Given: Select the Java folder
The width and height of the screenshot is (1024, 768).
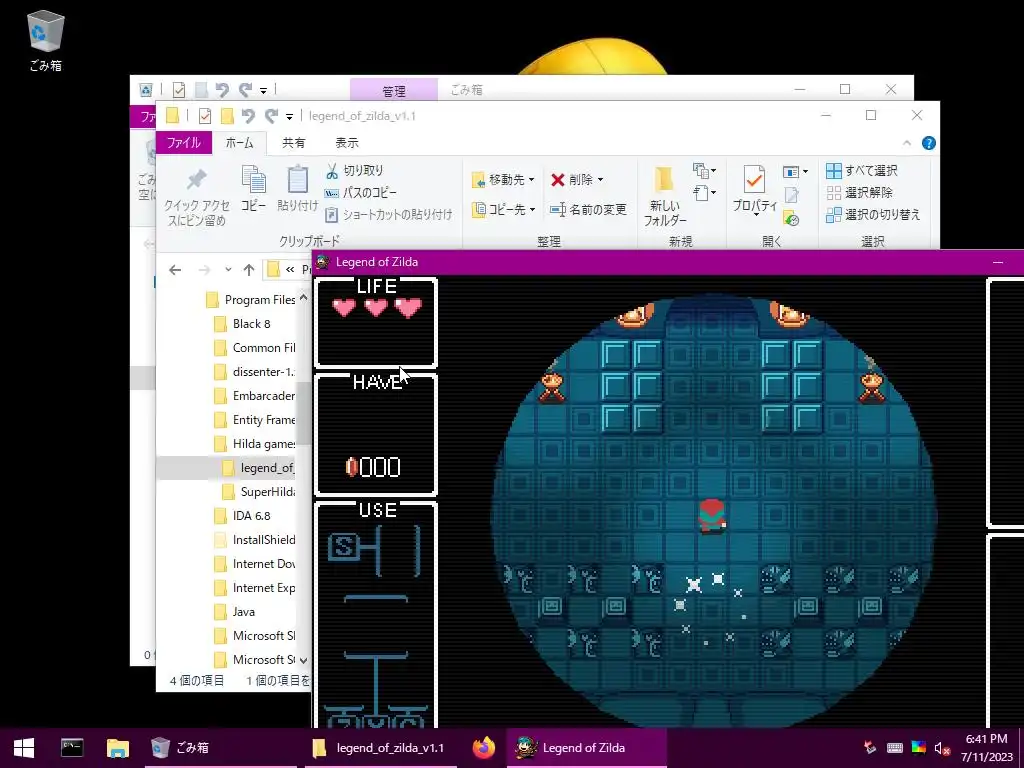Looking at the screenshot, I should (x=234, y=612).
